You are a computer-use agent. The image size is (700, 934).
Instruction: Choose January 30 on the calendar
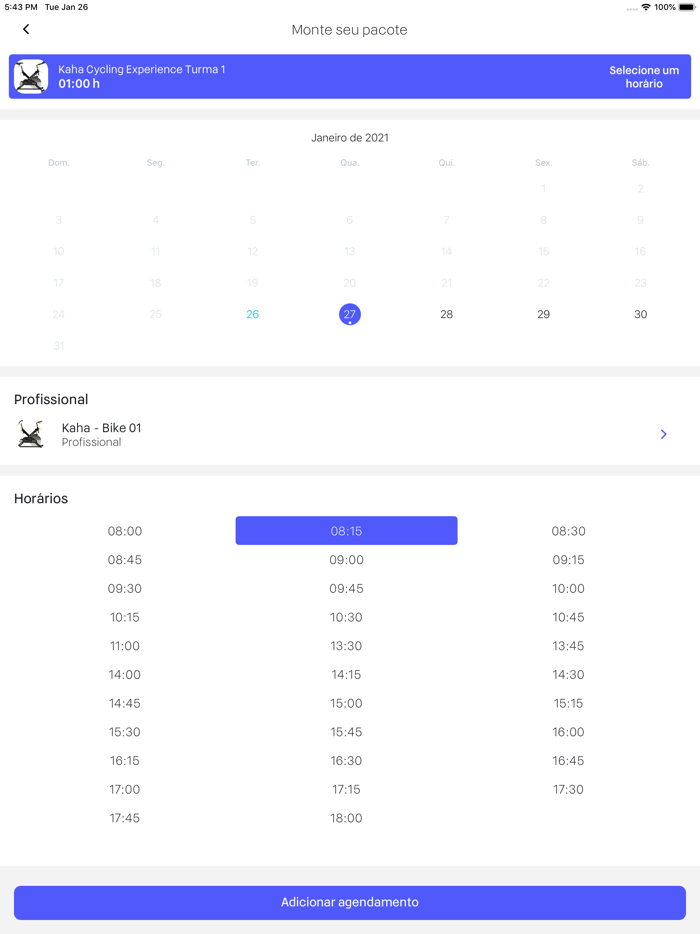(x=640, y=314)
